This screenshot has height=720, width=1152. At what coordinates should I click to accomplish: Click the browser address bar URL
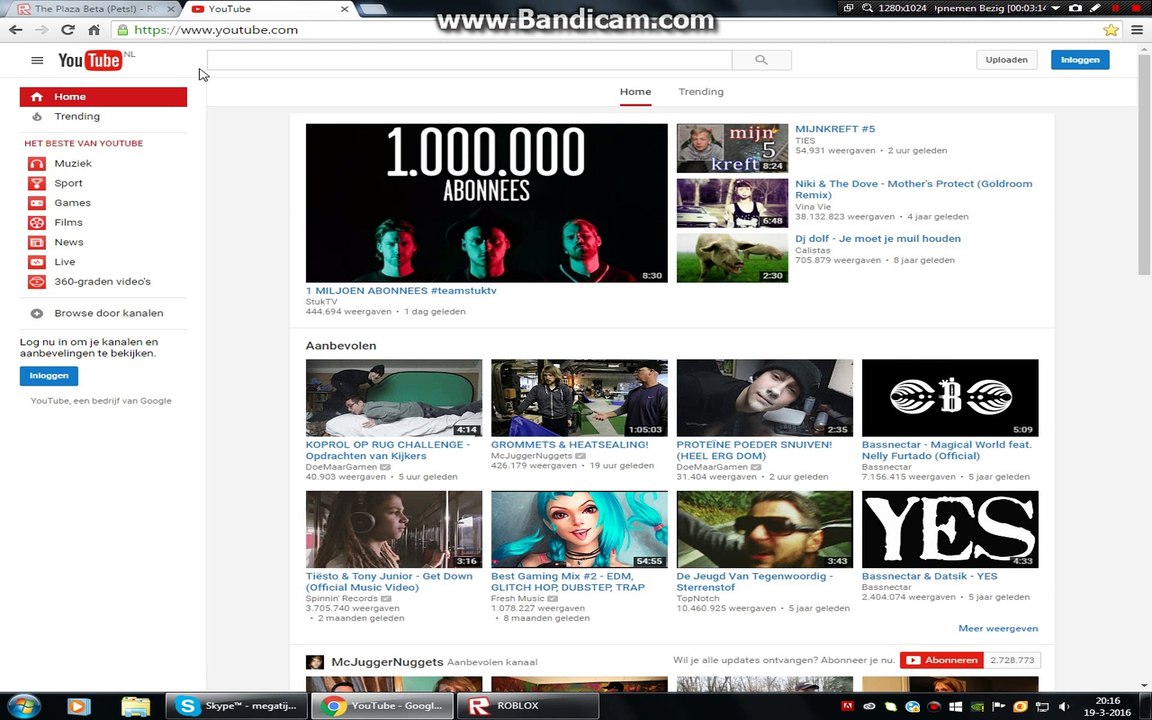(x=216, y=30)
